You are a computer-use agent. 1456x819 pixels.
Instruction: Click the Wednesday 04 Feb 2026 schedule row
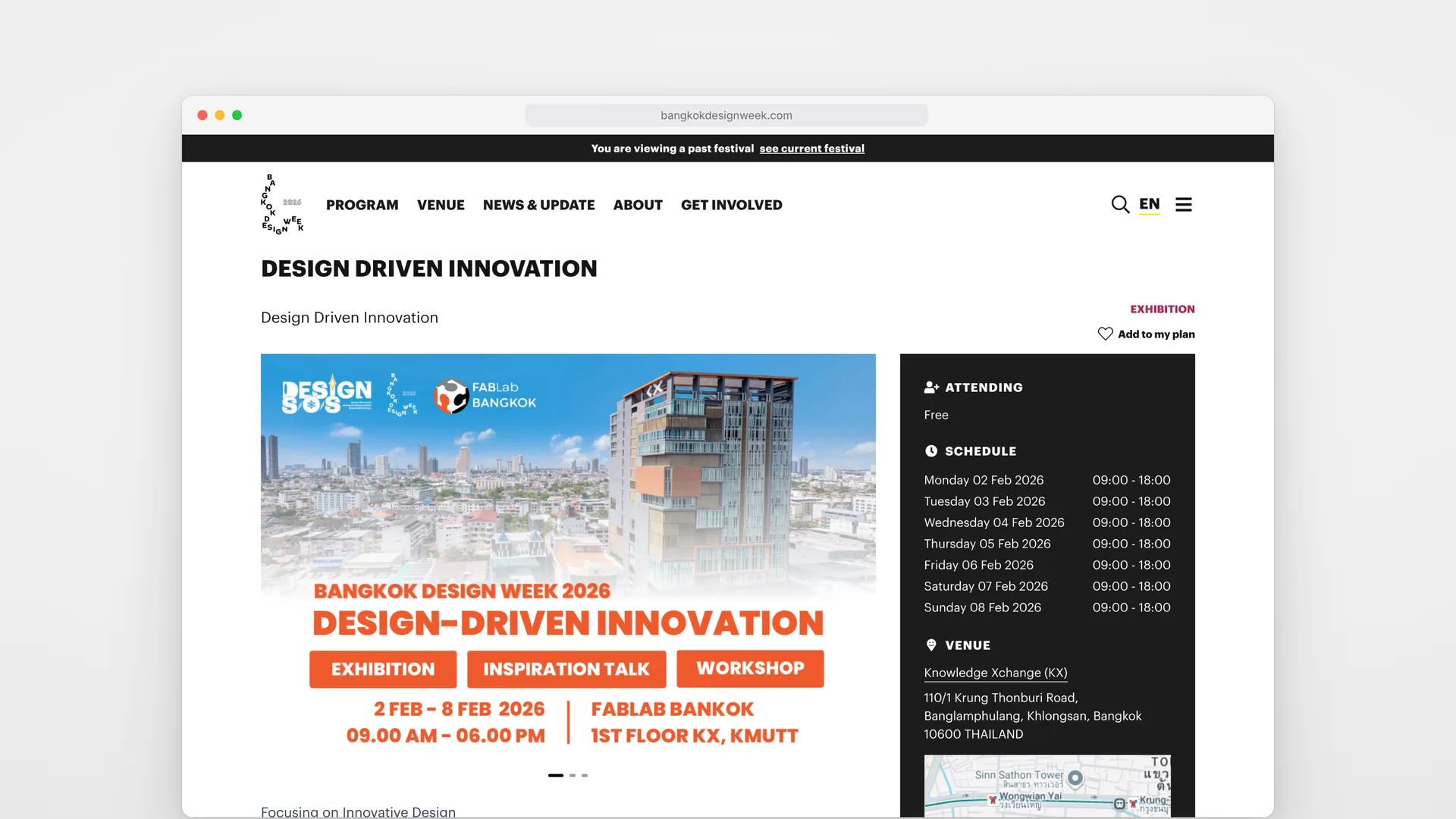(x=1047, y=522)
